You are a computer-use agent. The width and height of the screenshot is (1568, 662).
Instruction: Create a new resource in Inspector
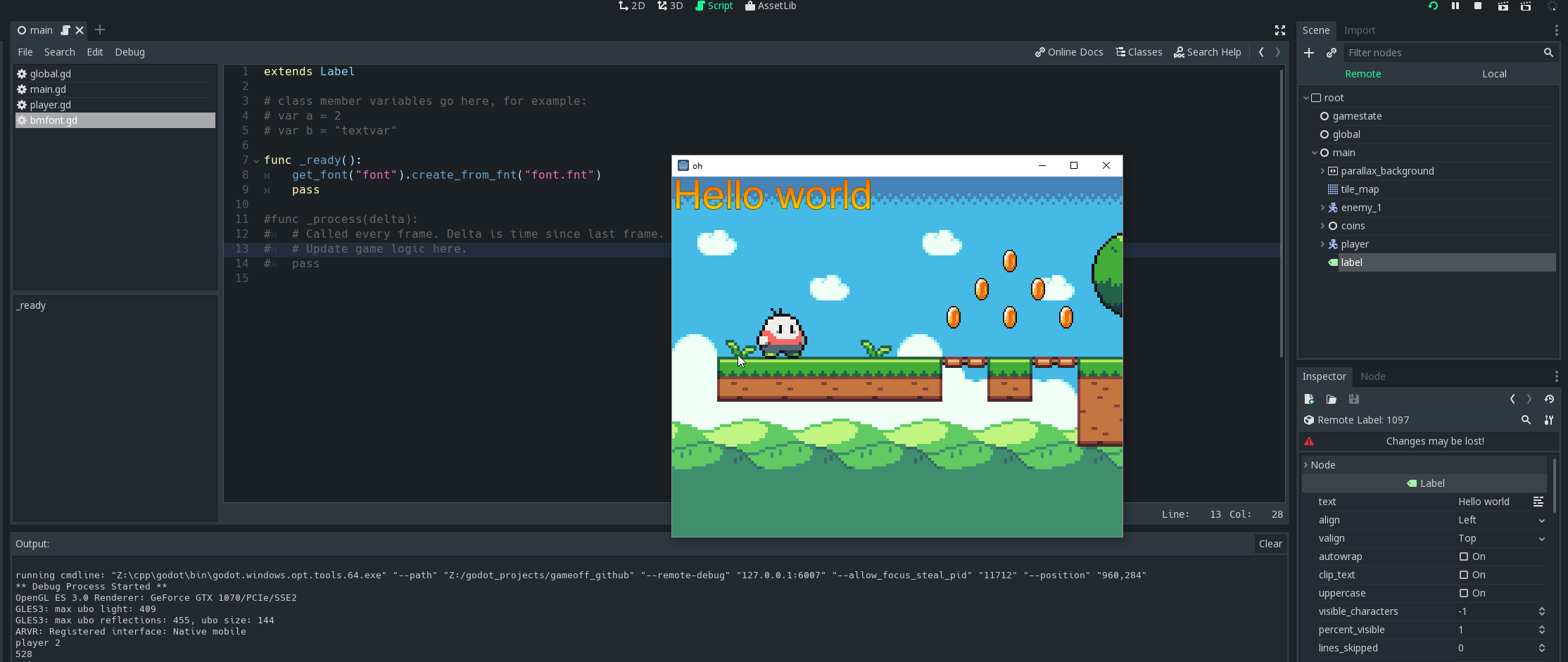1309,399
